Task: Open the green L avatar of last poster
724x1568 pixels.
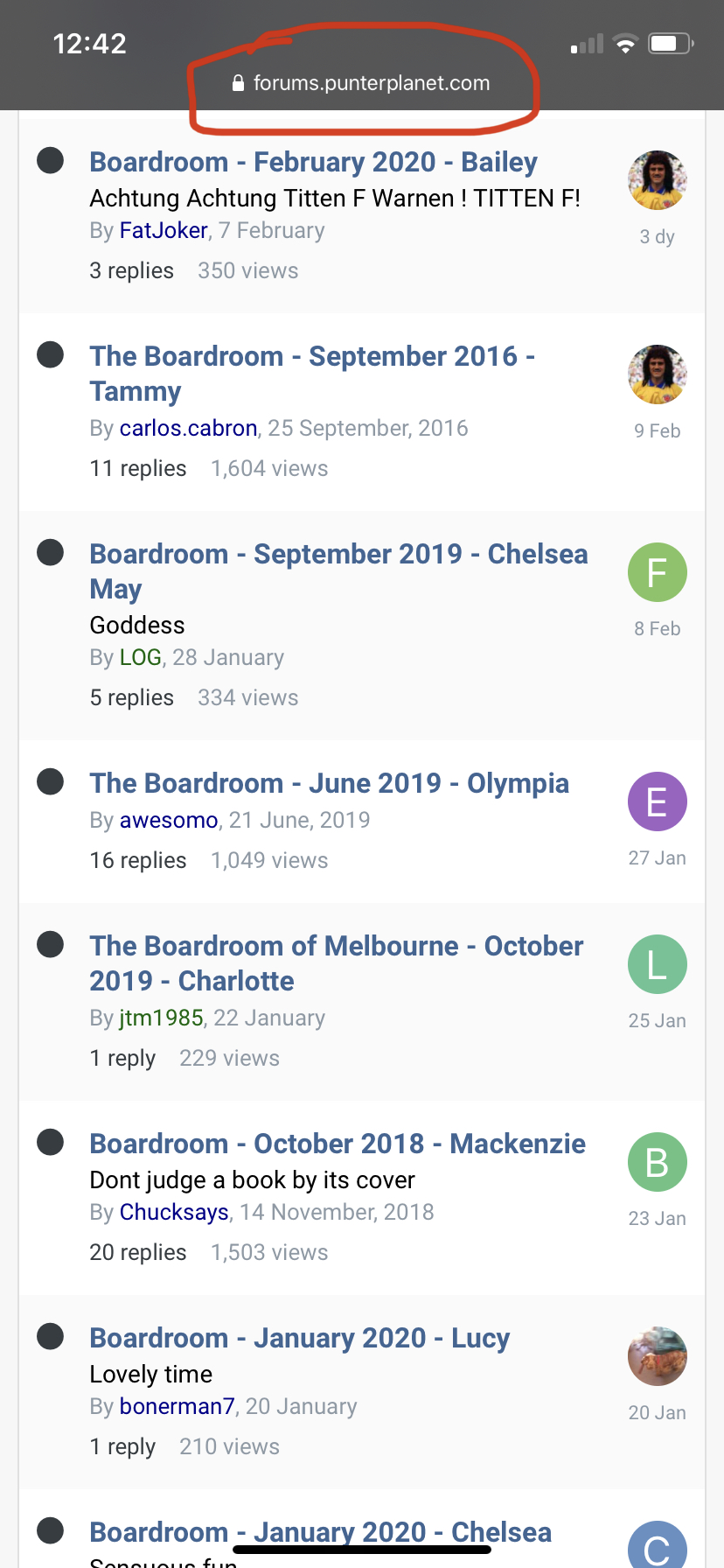Action: 657,965
